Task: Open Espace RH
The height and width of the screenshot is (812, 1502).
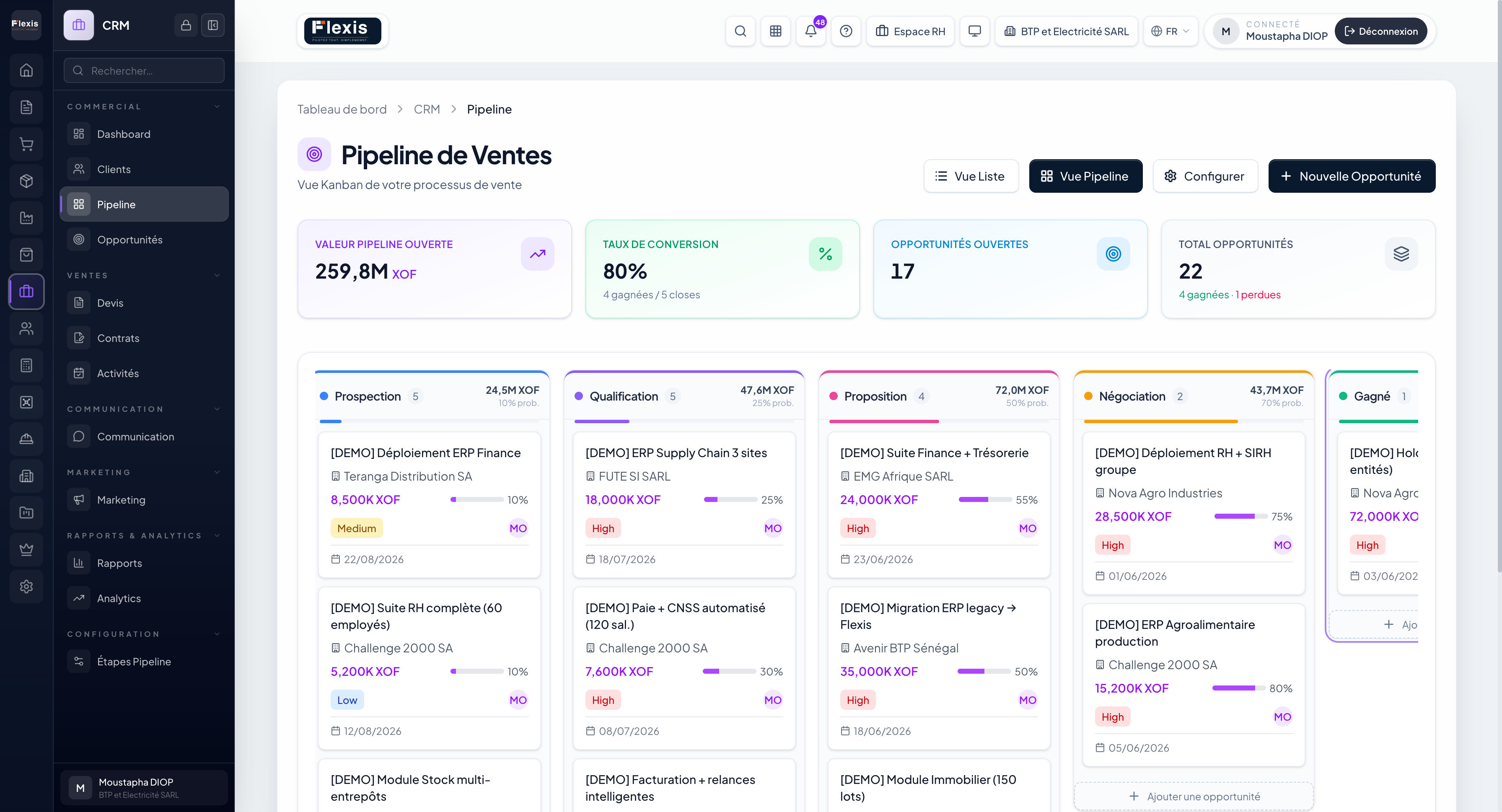Action: coord(910,31)
